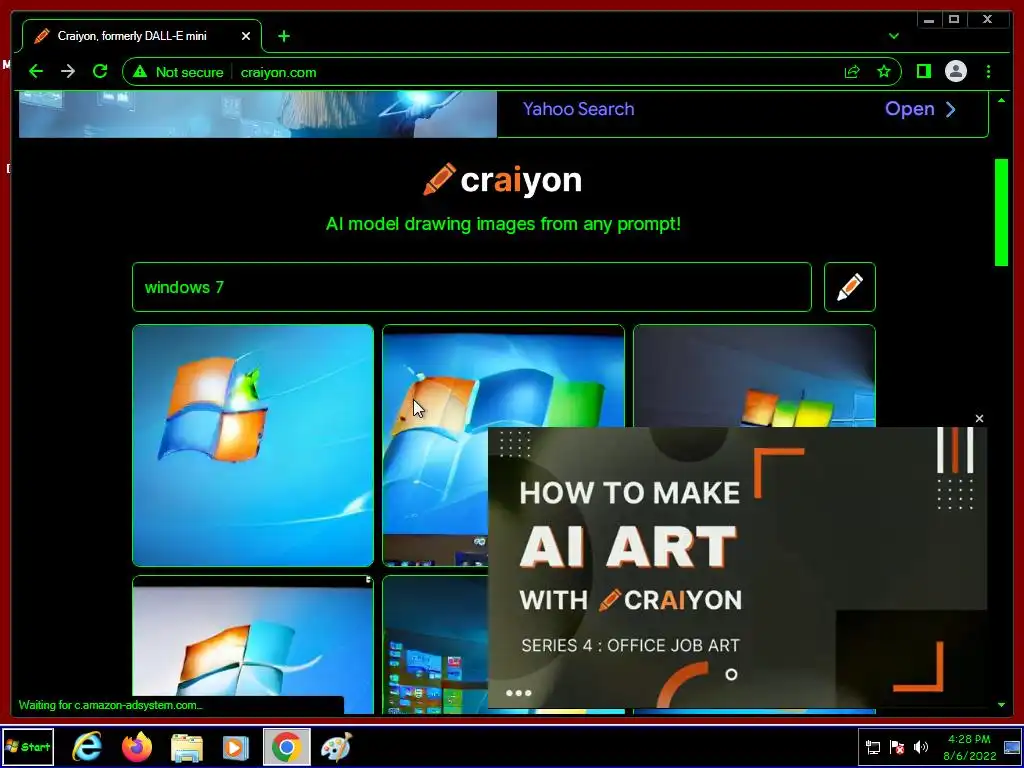Viewport: 1024px width, 768px height.
Task: Open the fourth generated image in second row
Action: point(253,645)
